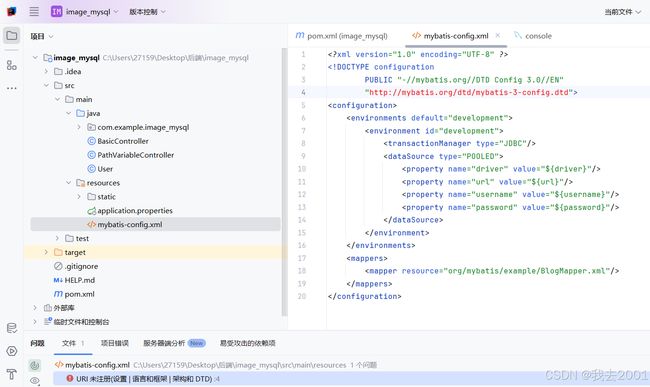Switch to the console editor tab
Viewport: 650px width, 387px height.
[x=533, y=36]
